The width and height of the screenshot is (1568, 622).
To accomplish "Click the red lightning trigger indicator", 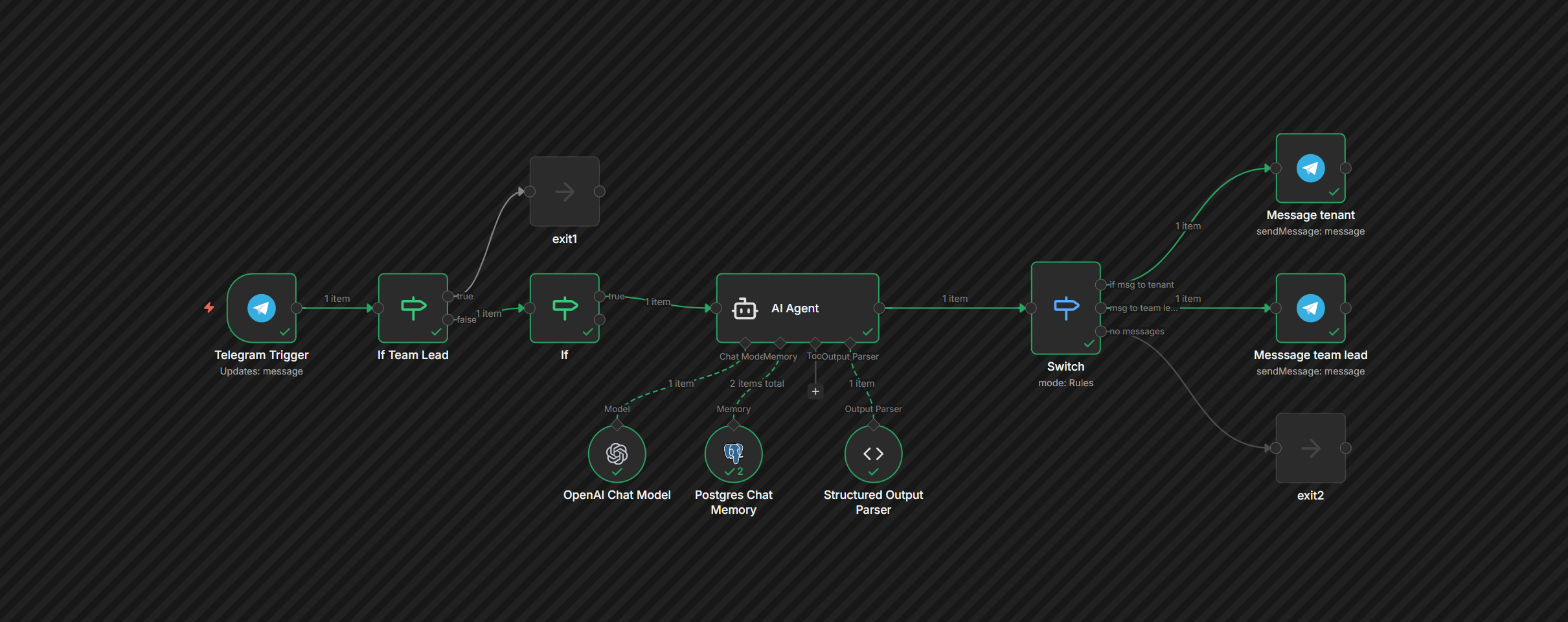I will click(x=209, y=308).
